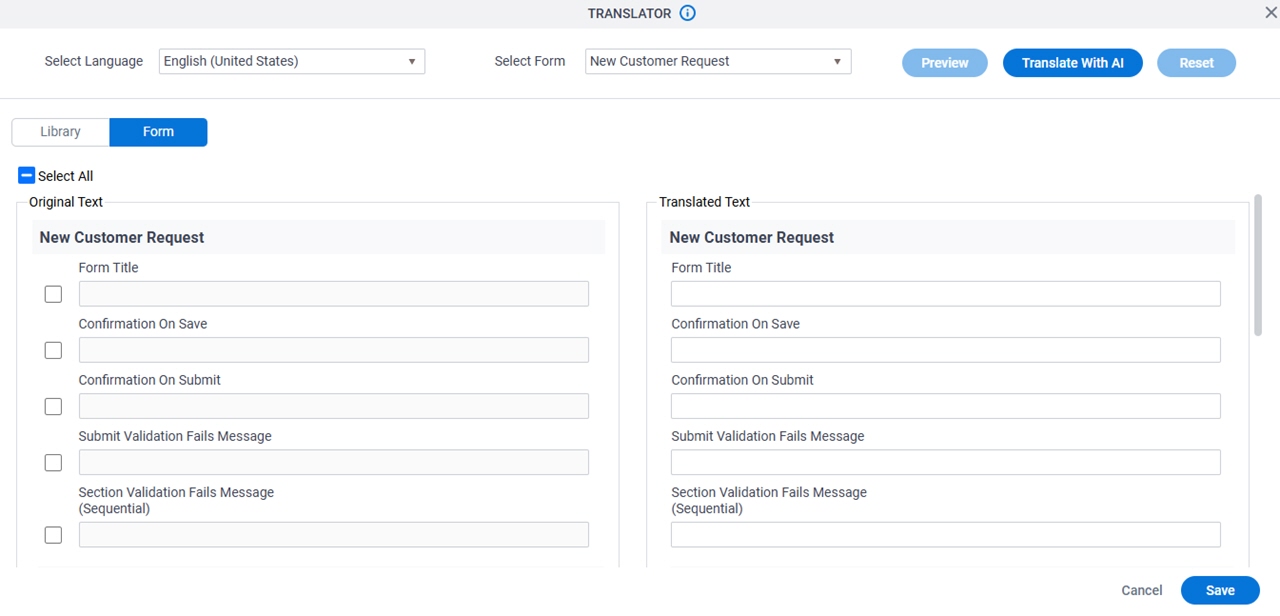1280x616 pixels.
Task: Click original Section Validation Fails Message field
Action: 334,535
